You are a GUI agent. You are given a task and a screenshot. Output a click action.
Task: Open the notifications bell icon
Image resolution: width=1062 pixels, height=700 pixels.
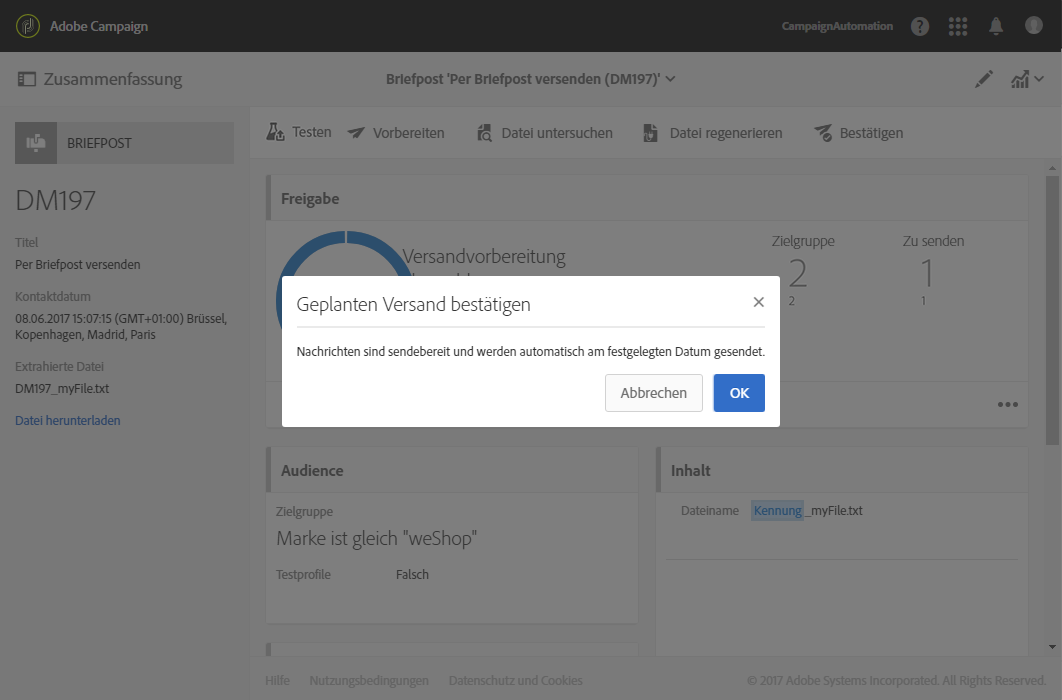(996, 26)
